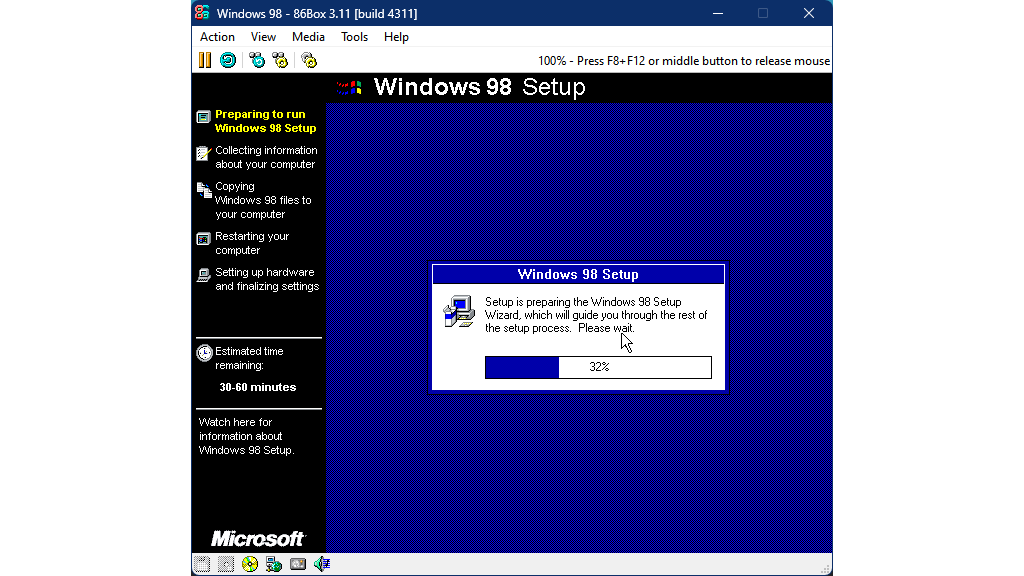1024x576 pixels.
Task: Send Ctrl+Alt+Esc using toolbar icon
Action: [x=280, y=60]
